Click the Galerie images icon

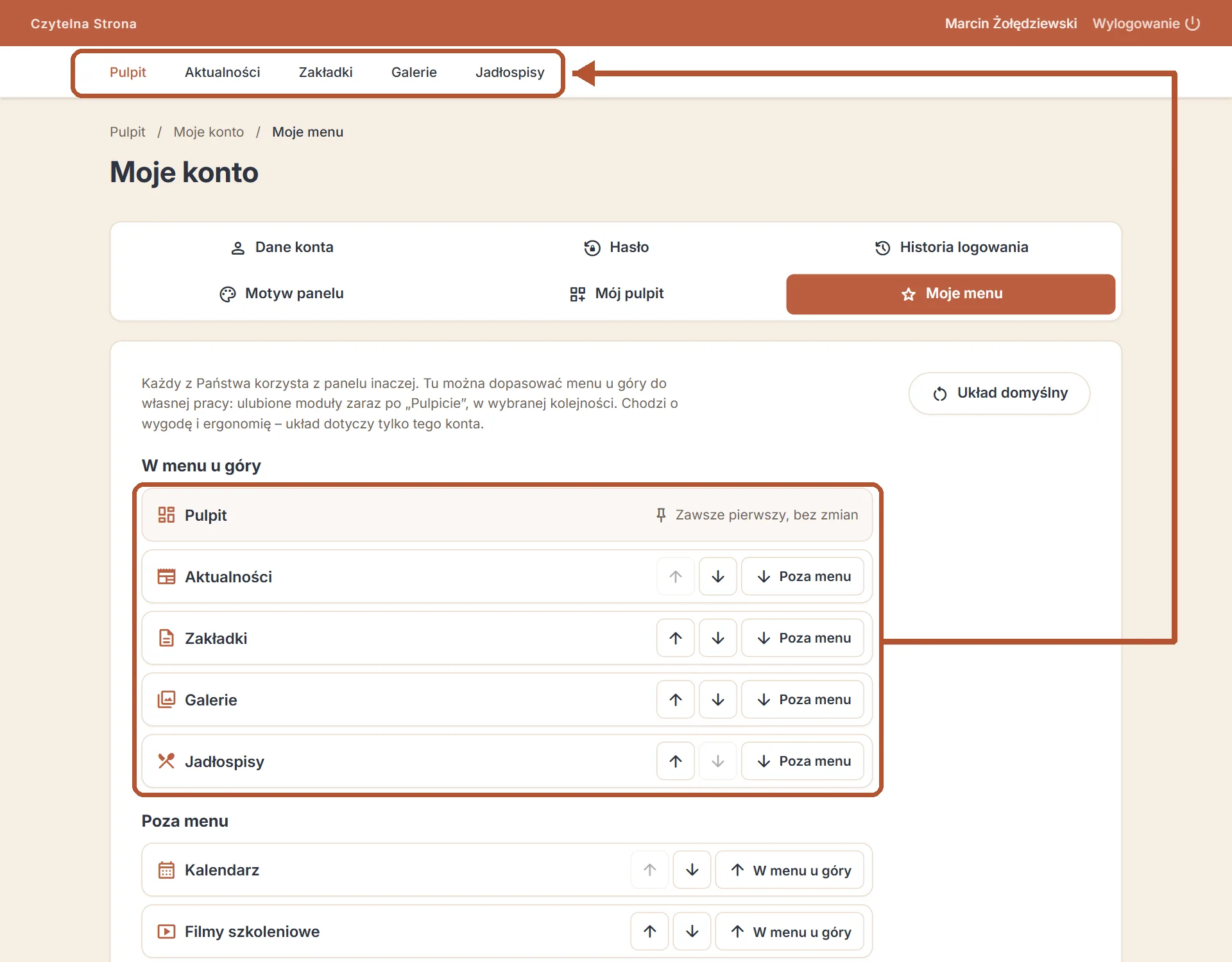click(166, 700)
